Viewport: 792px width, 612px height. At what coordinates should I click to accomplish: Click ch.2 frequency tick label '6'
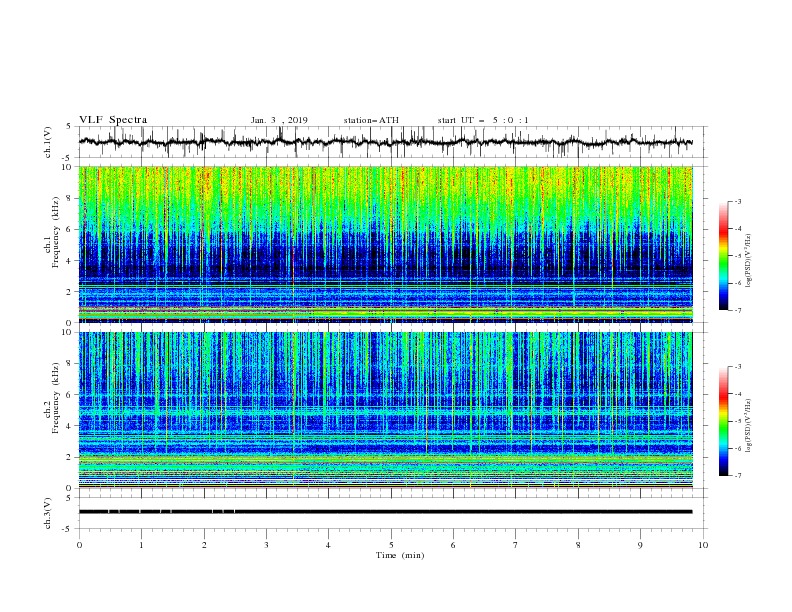coord(70,395)
